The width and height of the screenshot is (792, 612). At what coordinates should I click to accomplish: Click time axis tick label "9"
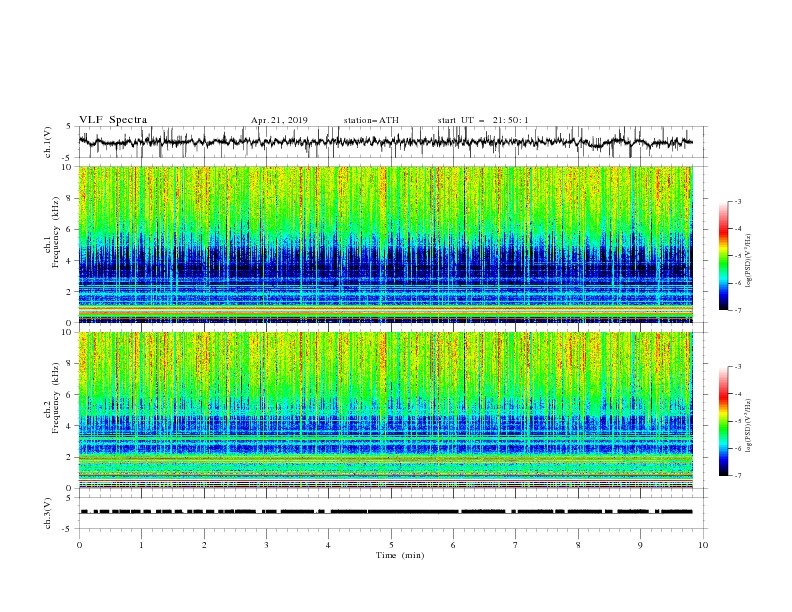tap(640, 545)
